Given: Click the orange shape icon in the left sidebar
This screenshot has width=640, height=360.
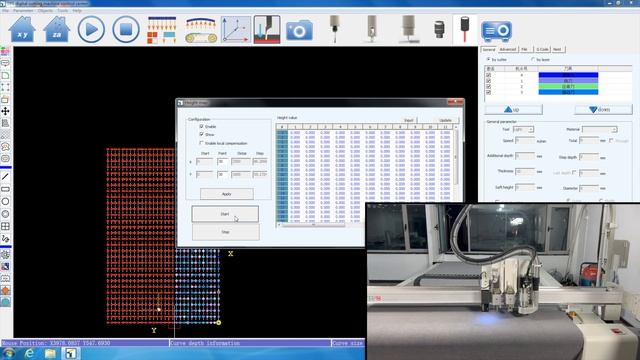Looking at the screenshot, I should coord(5,291).
